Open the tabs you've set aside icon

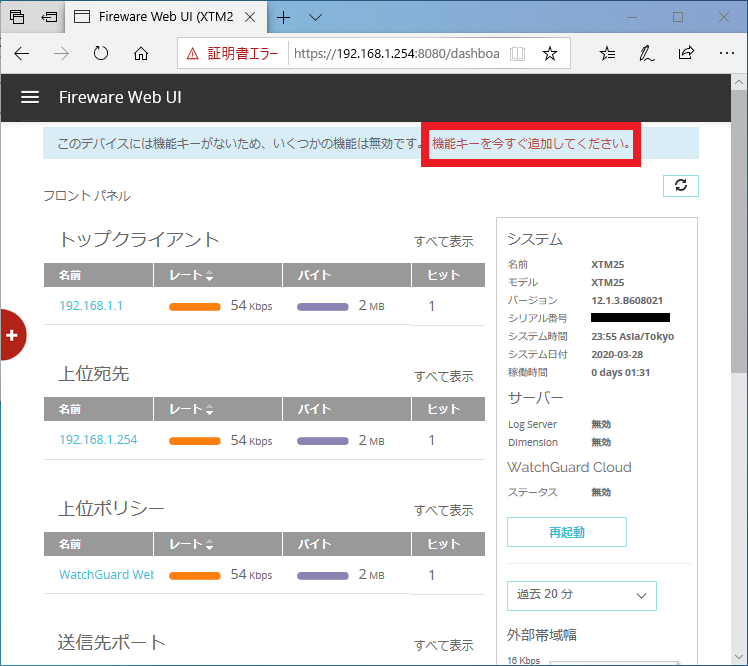coord(17,17)
